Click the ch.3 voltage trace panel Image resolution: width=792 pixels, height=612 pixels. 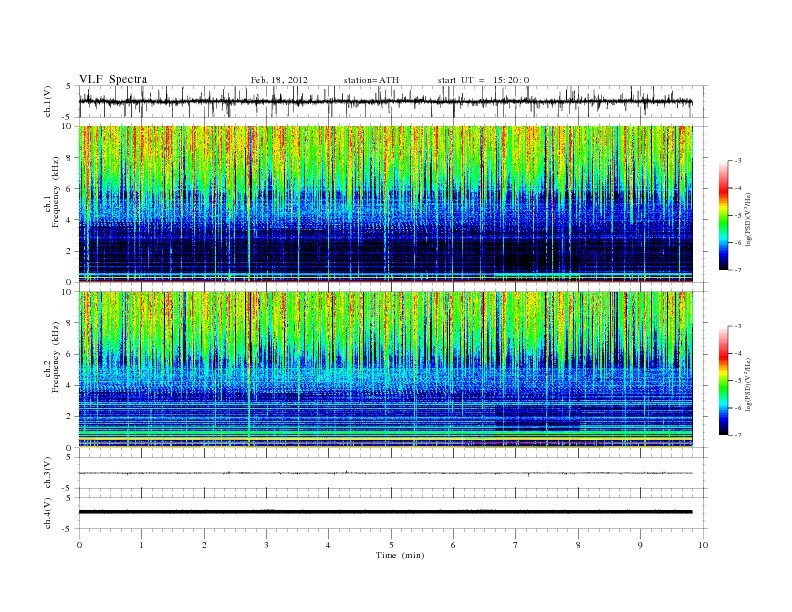[393, 473]
